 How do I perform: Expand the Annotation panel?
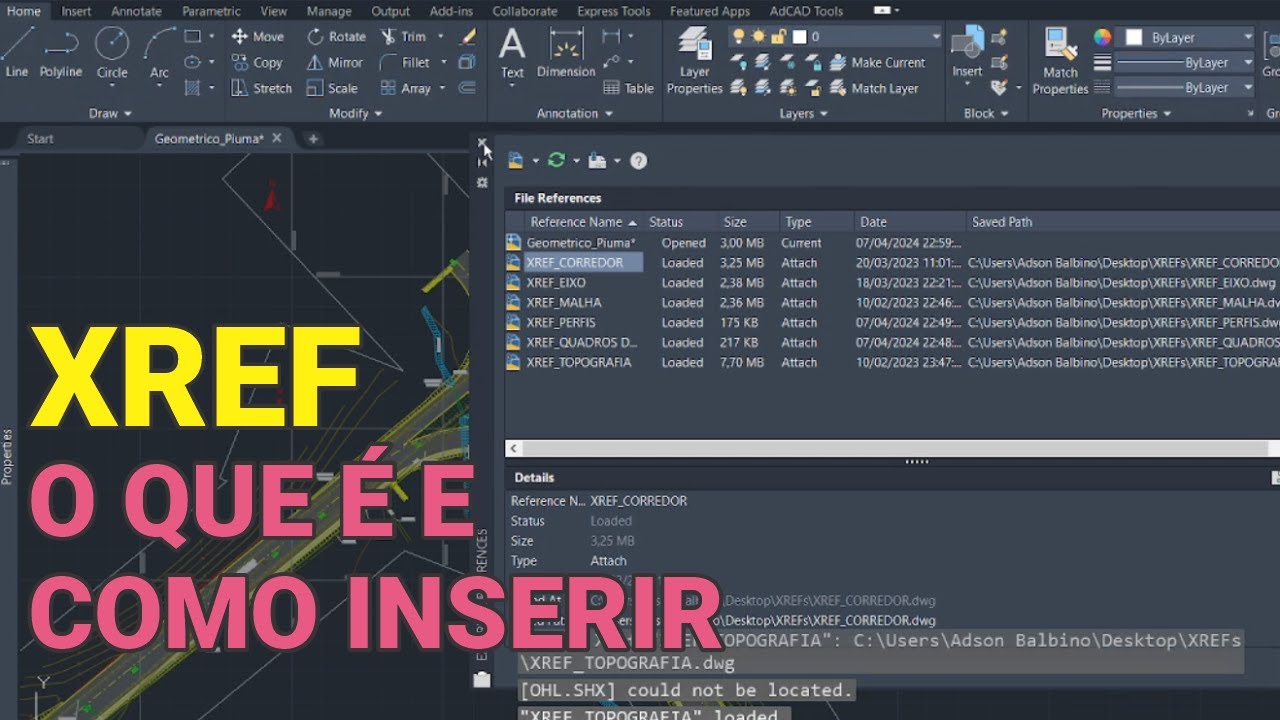(574, 113)
